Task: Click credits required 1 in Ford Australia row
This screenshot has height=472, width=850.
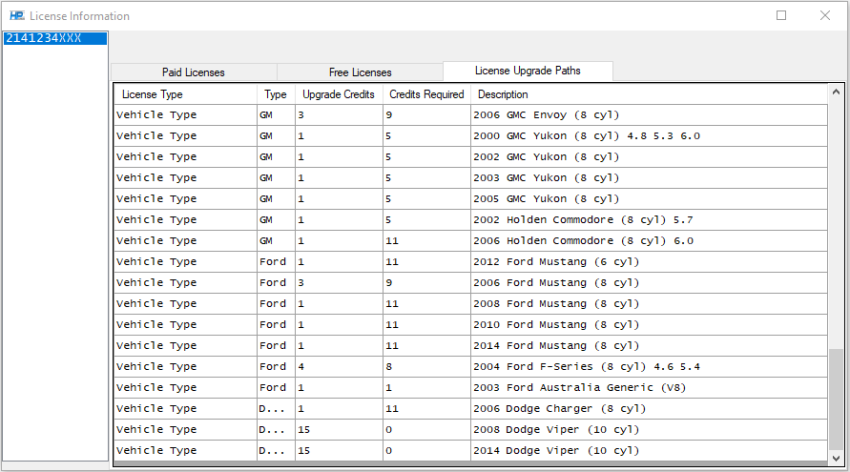Action: pos(427,387)
